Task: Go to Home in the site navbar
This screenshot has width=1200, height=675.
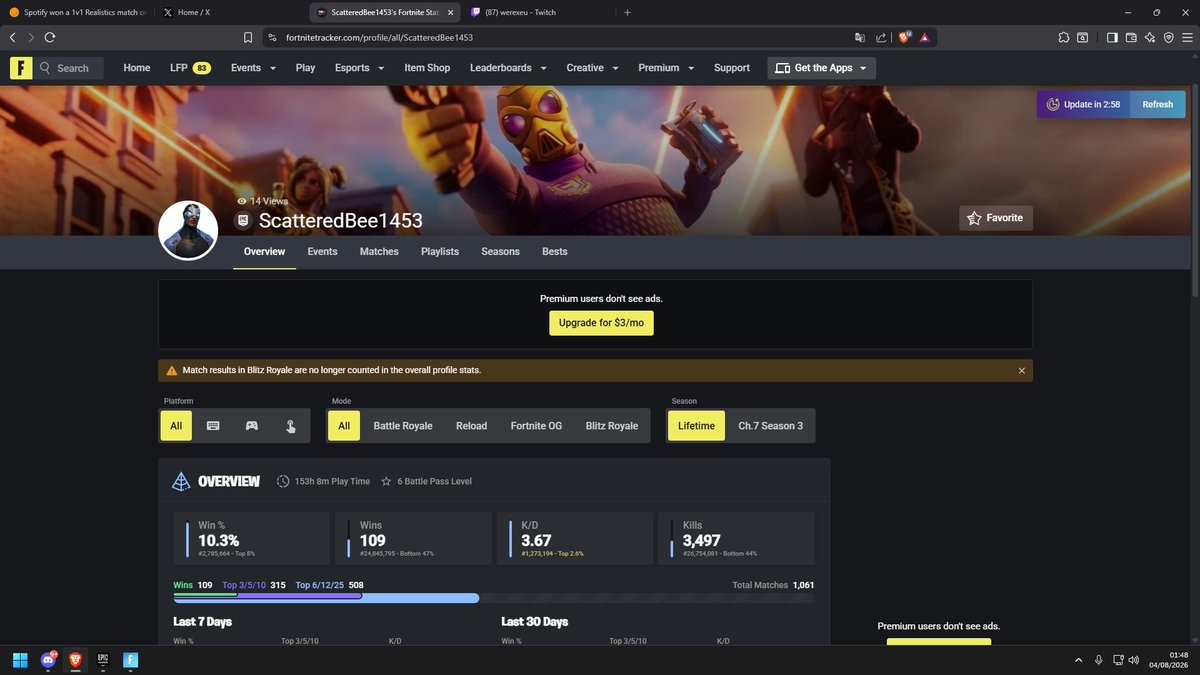Action: point(137,68)
